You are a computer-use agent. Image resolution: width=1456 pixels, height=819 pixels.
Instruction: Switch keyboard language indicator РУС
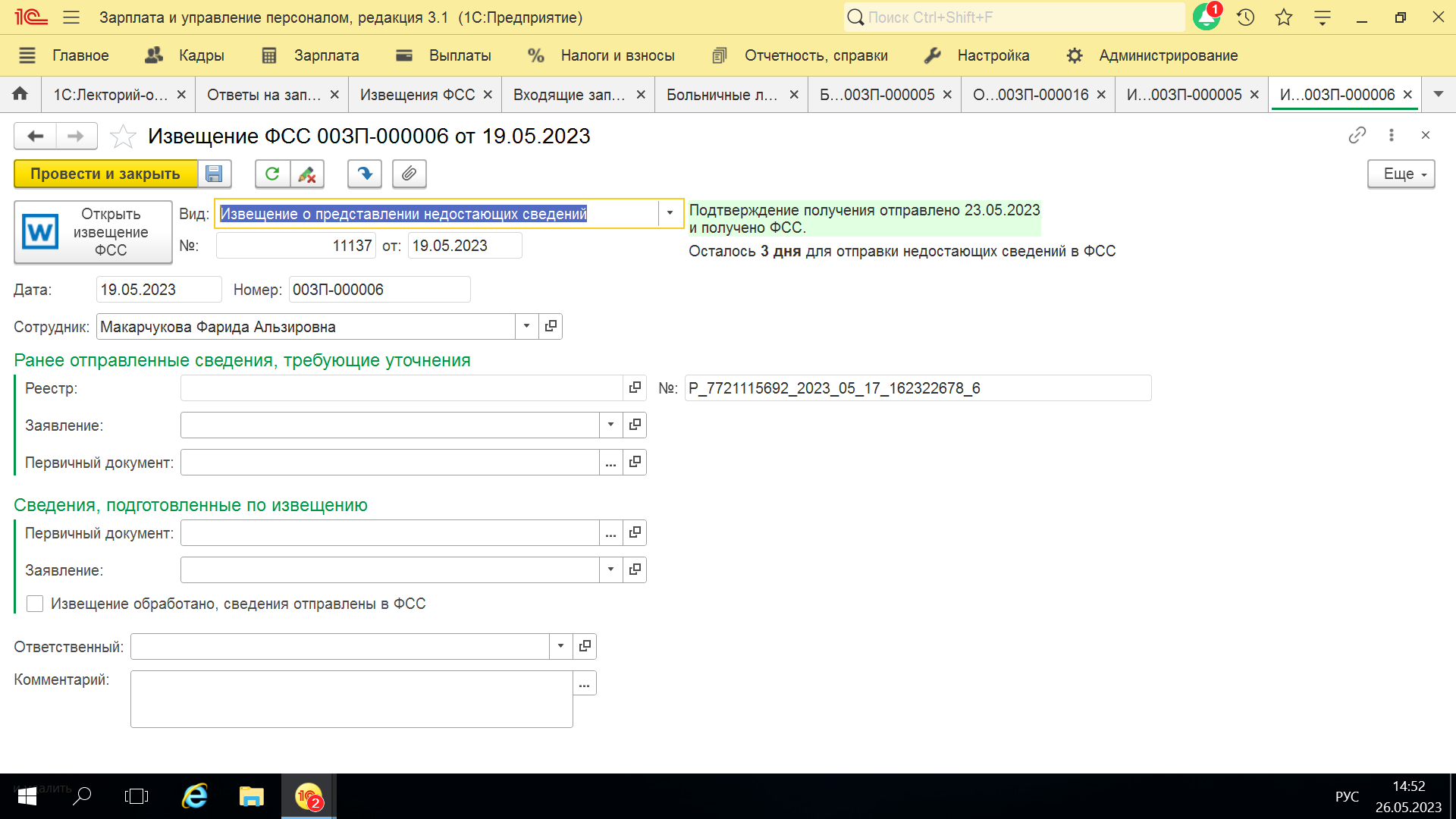pos(1347,796)
